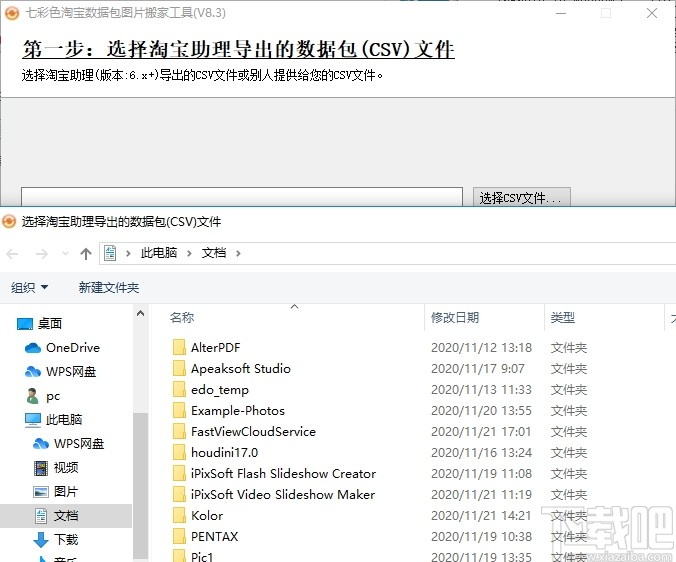Image resolution: width=676 pixels, height=562 pixels.
Task: Click 文档 in address breadcrumb
Action: 214,253
